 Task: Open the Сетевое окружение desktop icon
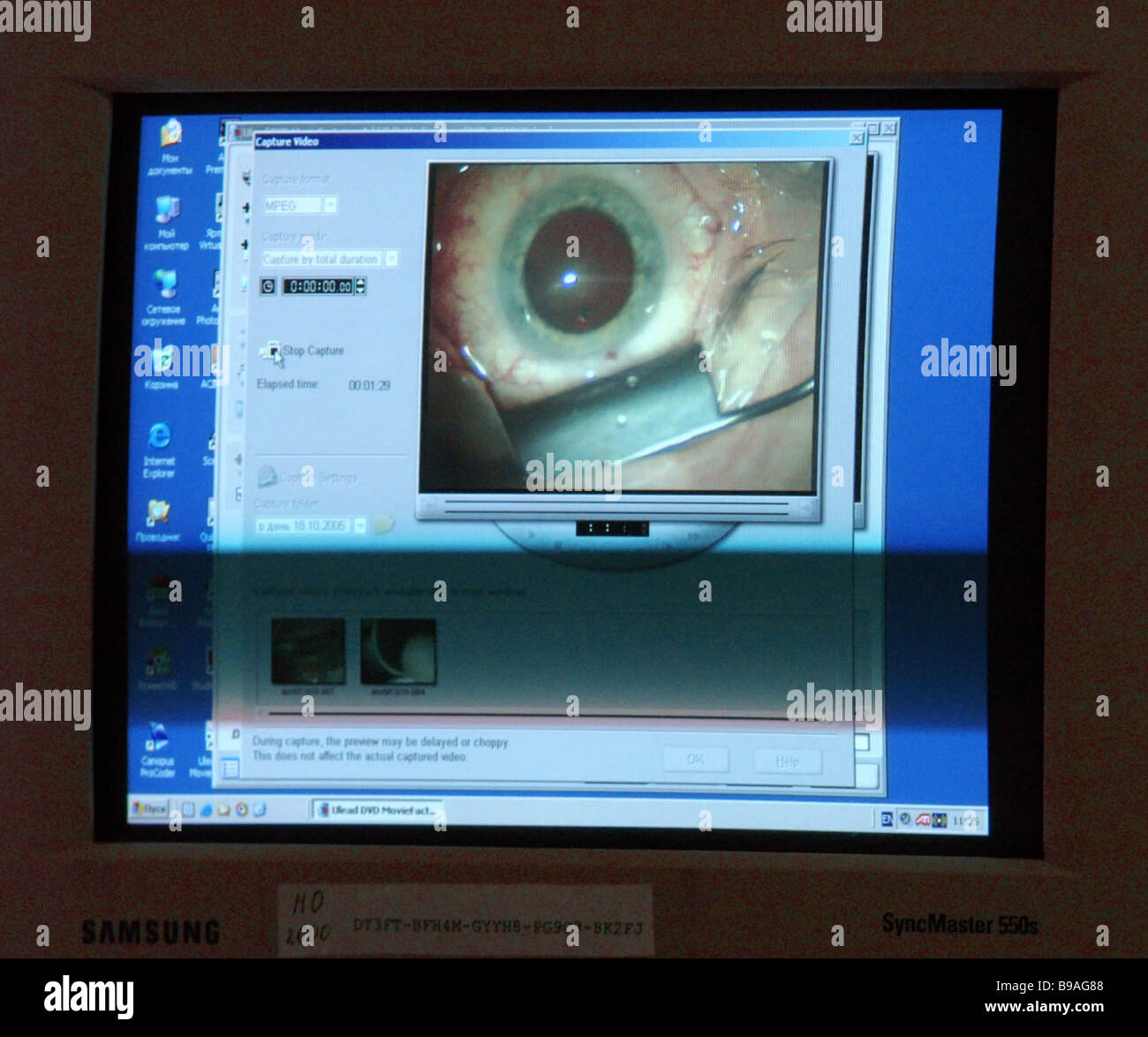click(163, 299)
